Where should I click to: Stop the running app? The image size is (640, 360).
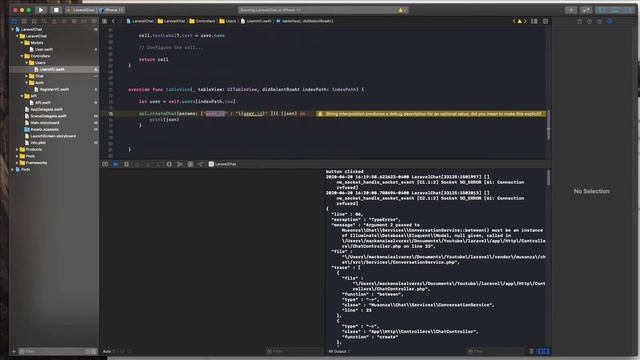(x=56, y=10)
